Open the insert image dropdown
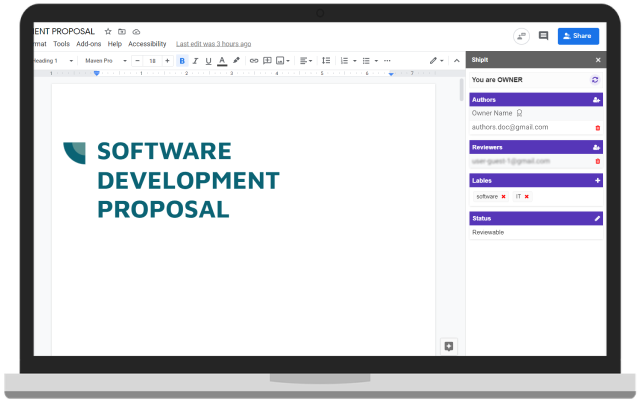640x400 pixels. tap(283, 61)
